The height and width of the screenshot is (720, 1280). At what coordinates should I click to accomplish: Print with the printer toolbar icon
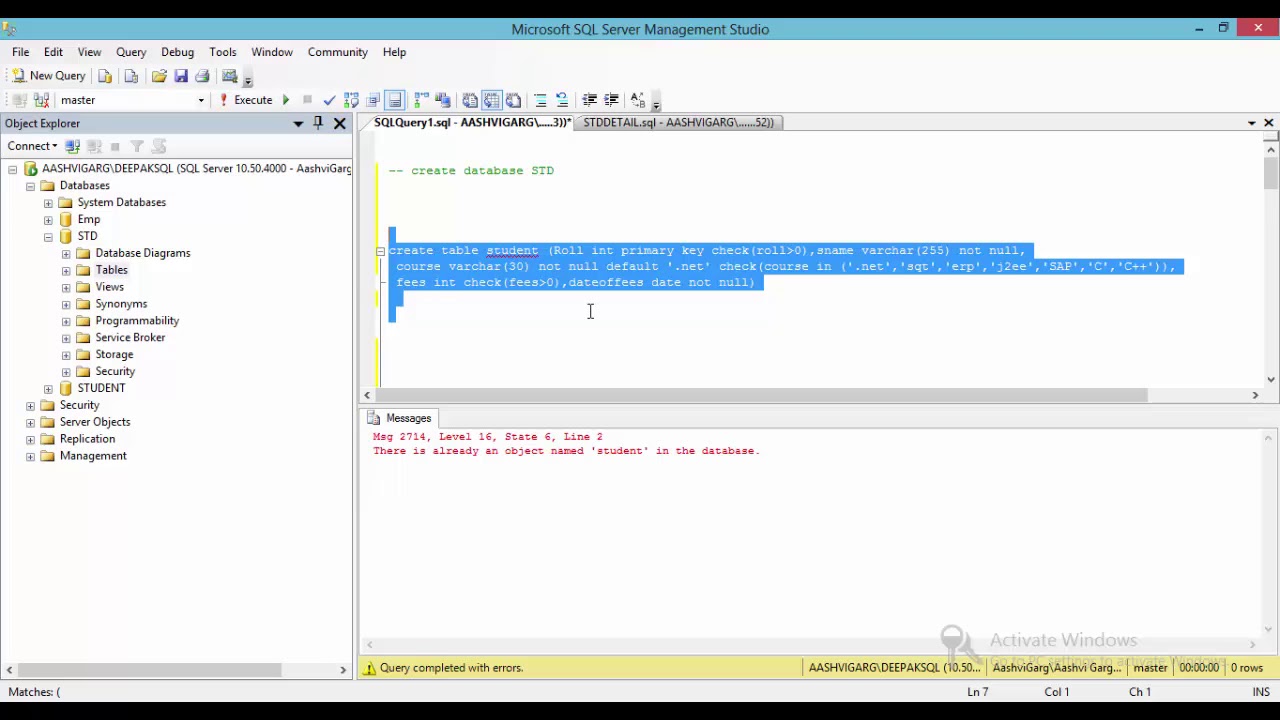(x=202, y=76)
